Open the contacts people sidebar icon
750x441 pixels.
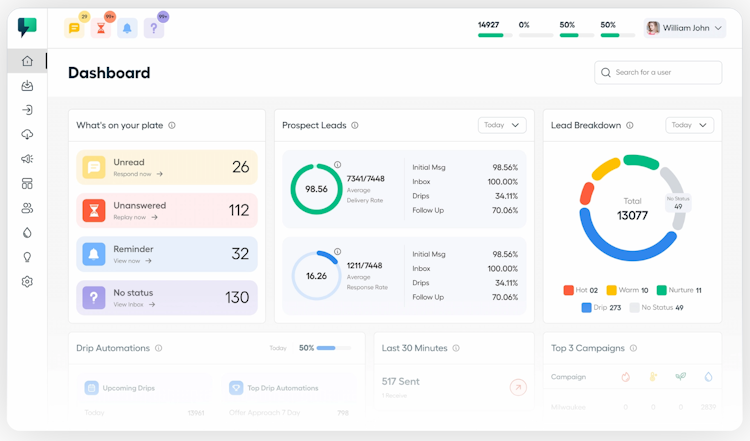point(27,208)
